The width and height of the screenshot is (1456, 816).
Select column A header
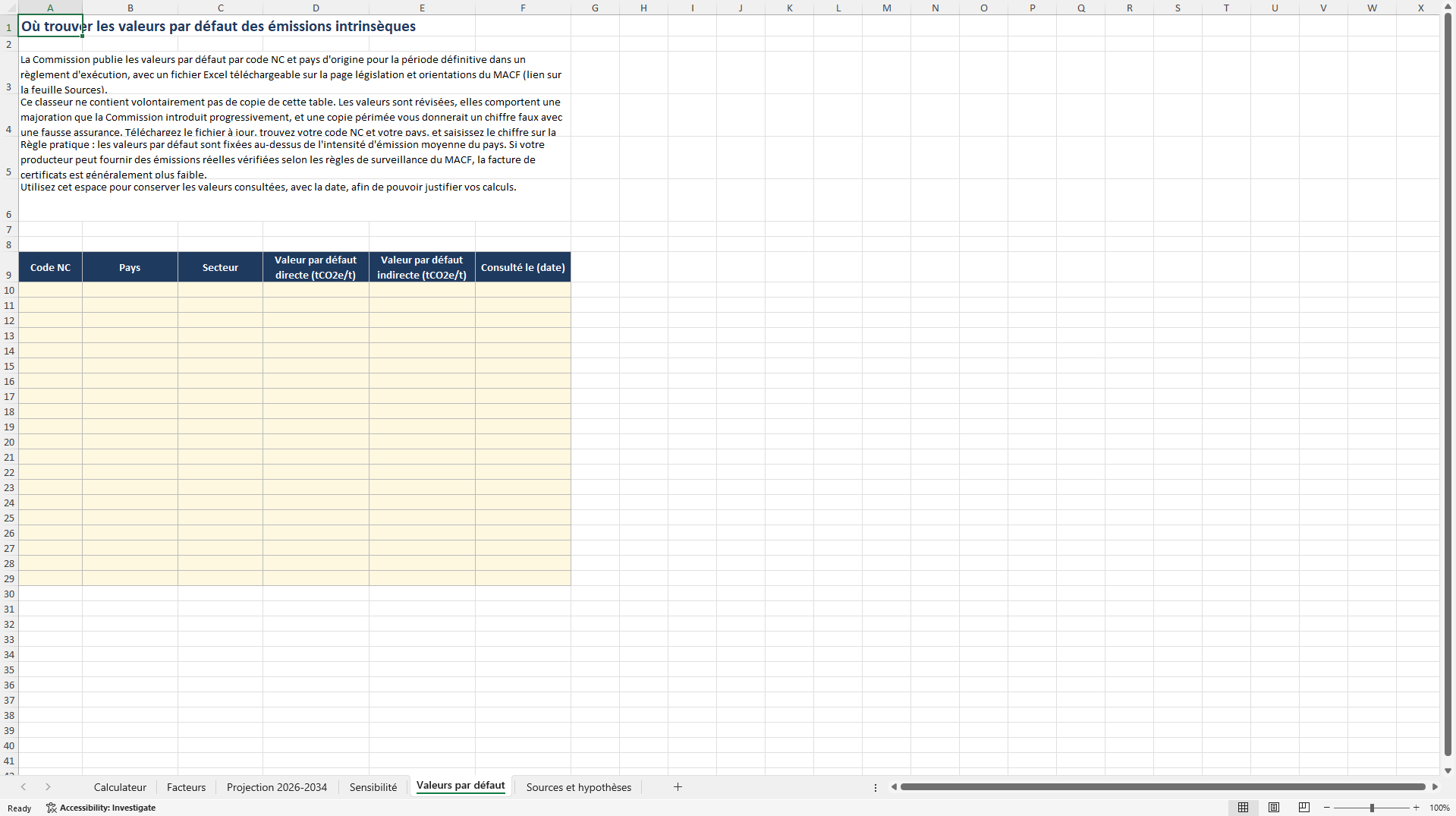click(50, 8)
